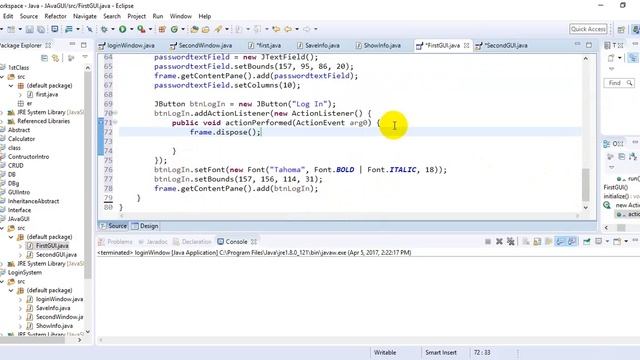Switch to loginWindow.java editor tab
640x360 pixels.
[127, 45]
